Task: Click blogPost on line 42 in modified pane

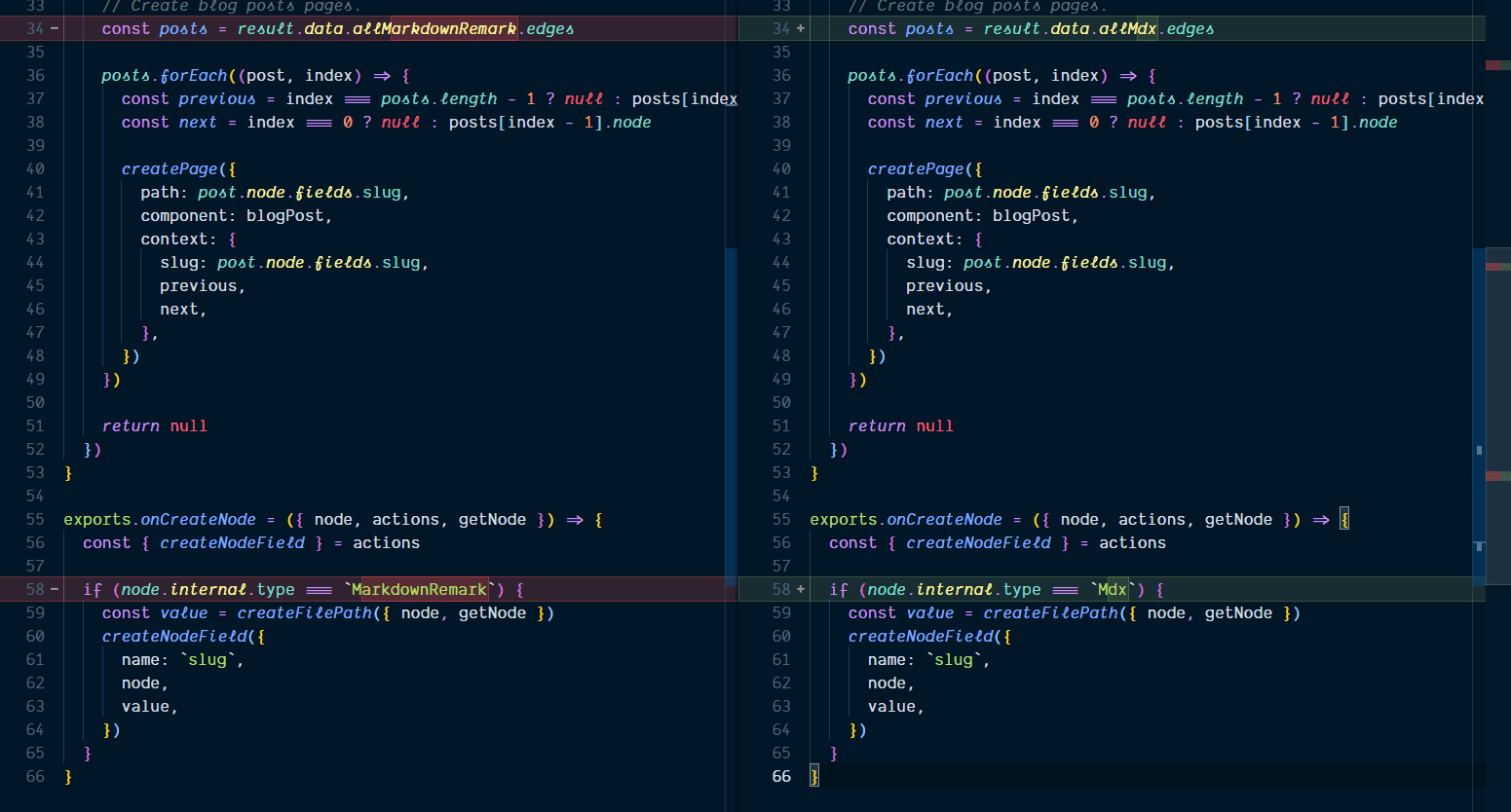Action: (1032, 215)
